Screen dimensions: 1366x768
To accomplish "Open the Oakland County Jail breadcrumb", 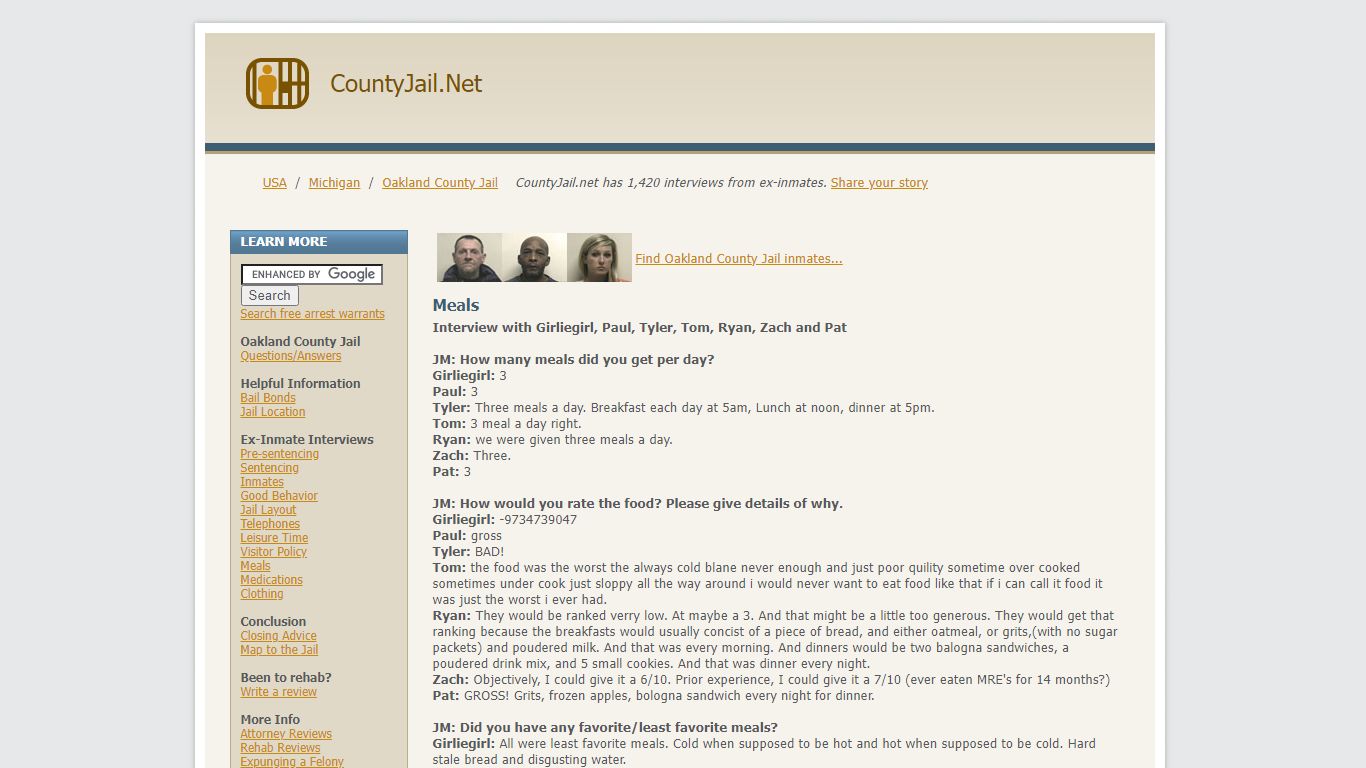I will click(439, 183).
